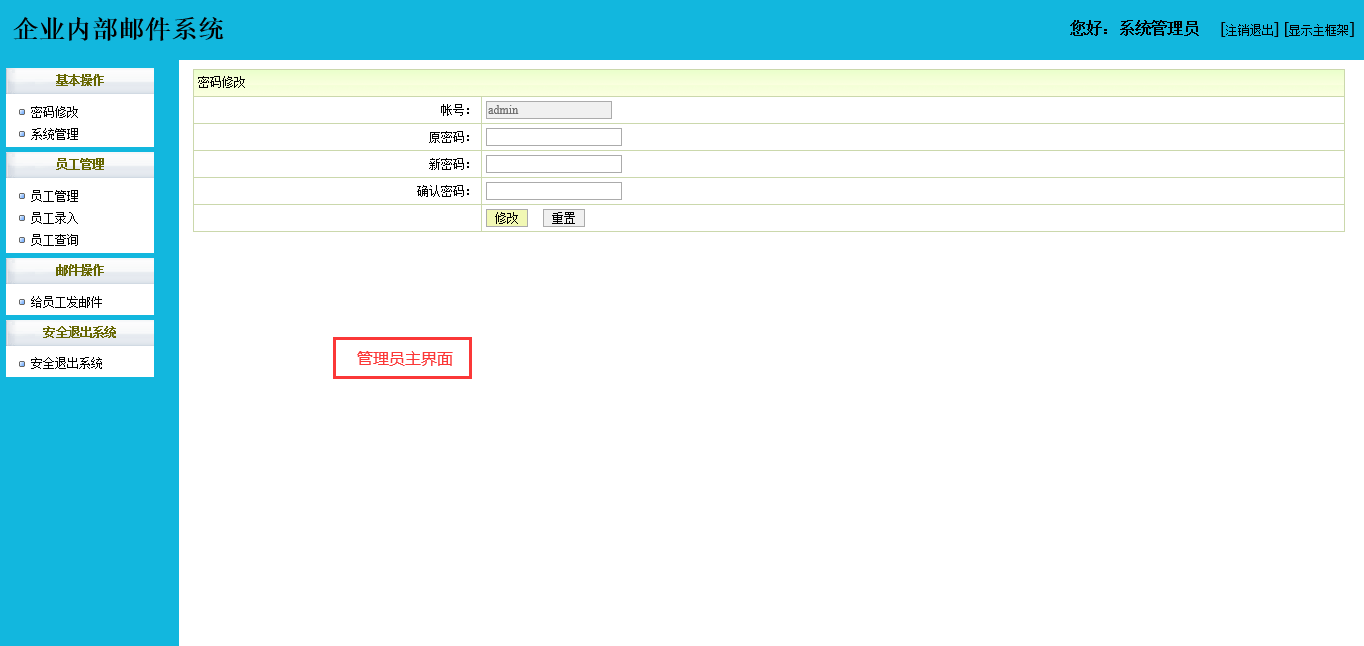1364x646 pixels.
Task: Submit with the 修改 button
Action: tap(507, 218)
